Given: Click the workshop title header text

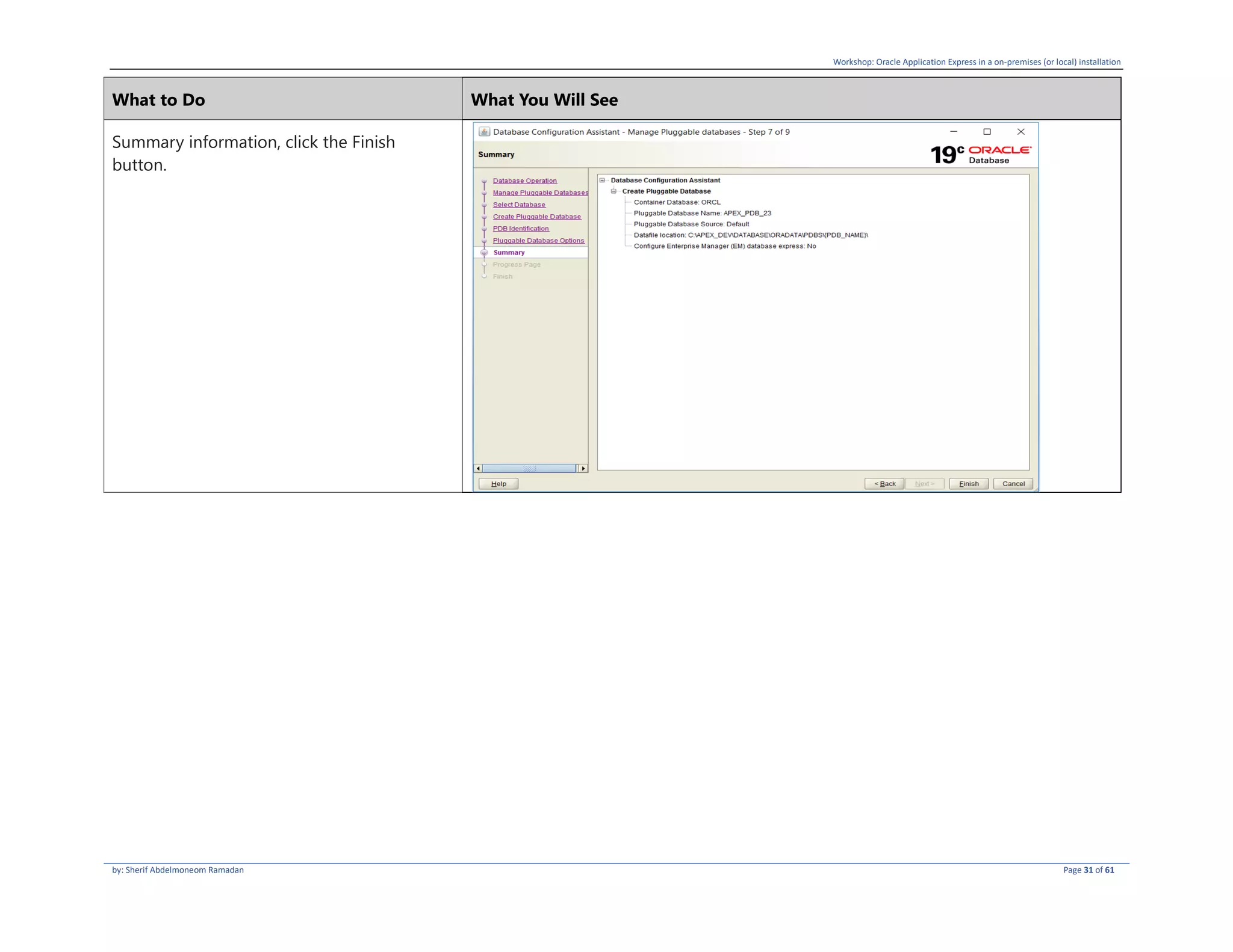Looking at the screenshot, I should pos(977,62).
